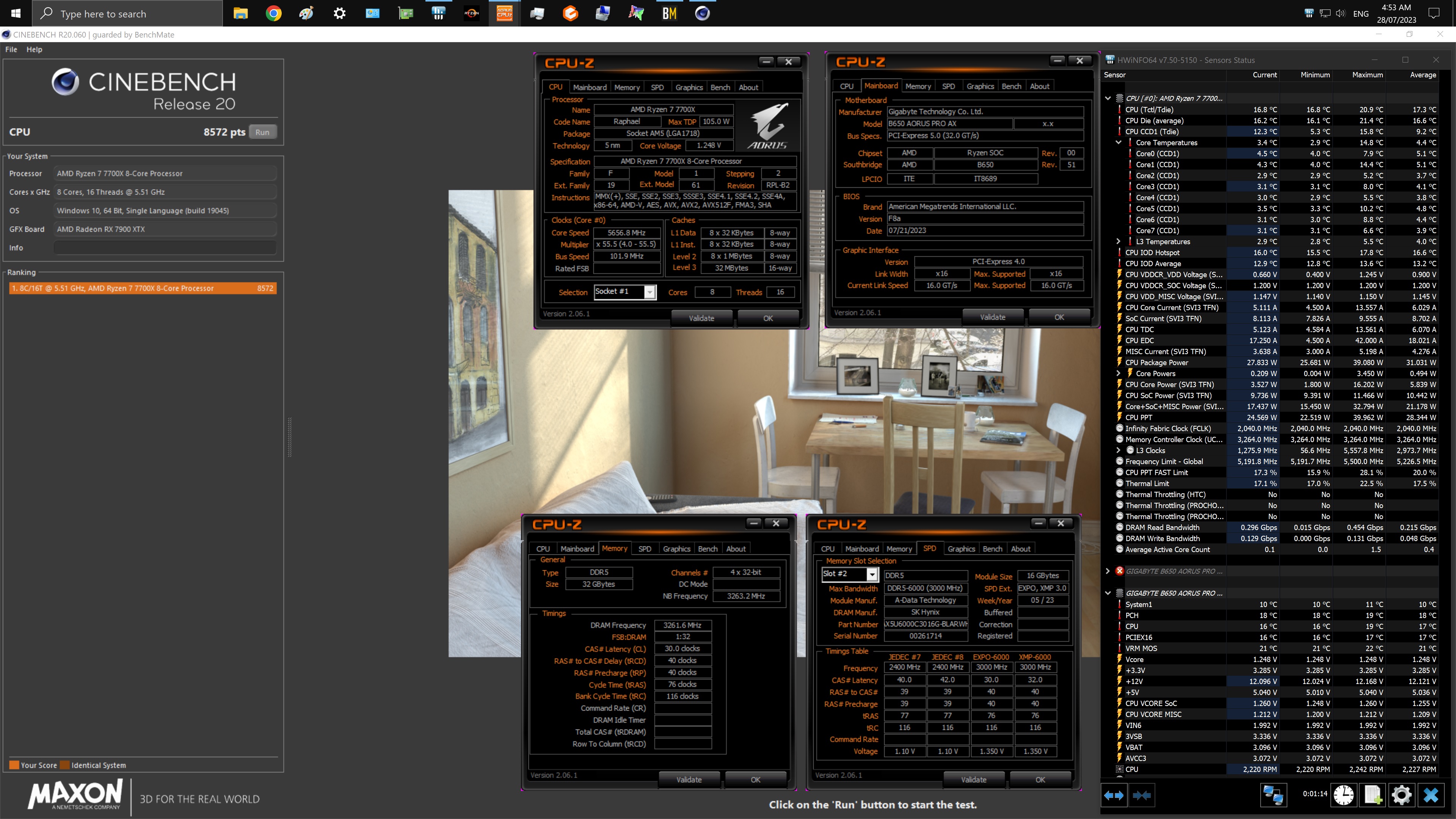The width and height of the screenshot is (1456, 819).
Task: Open the toolbox computer taskbar icon
Action: pyautogui.click(x=603, y=13)
